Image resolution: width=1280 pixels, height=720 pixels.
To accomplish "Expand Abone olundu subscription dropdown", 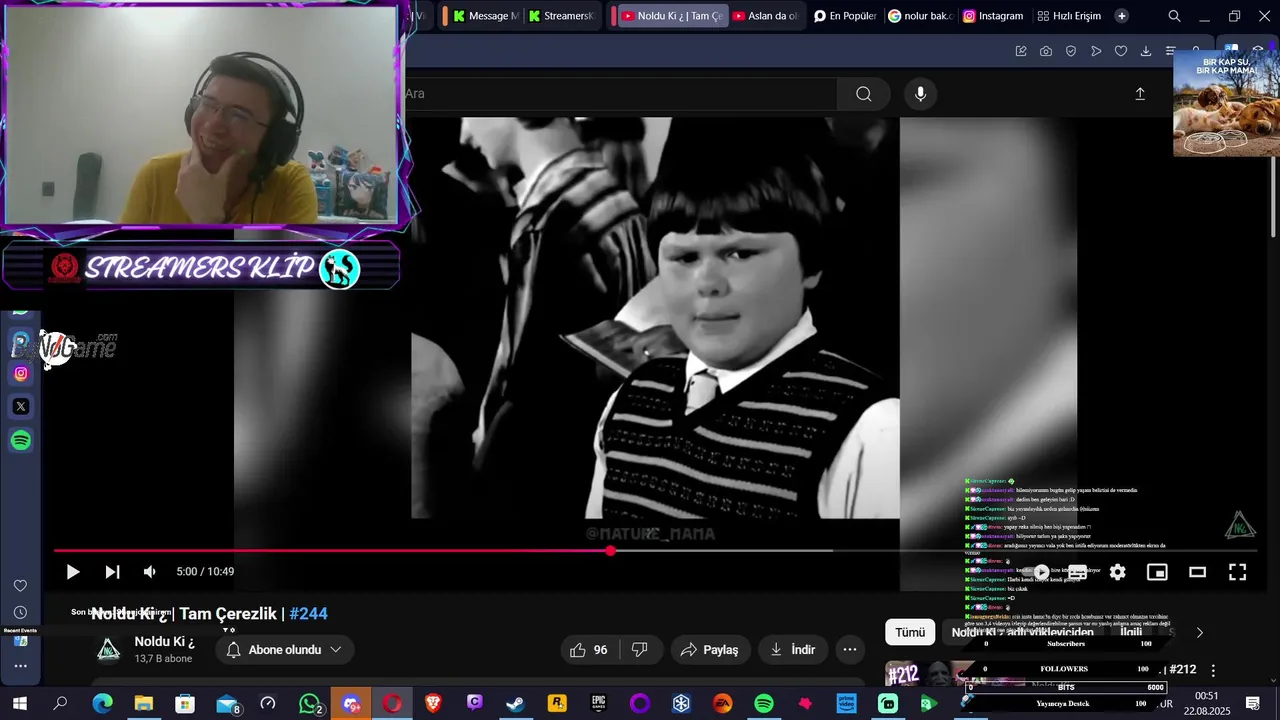I will 285,650.
